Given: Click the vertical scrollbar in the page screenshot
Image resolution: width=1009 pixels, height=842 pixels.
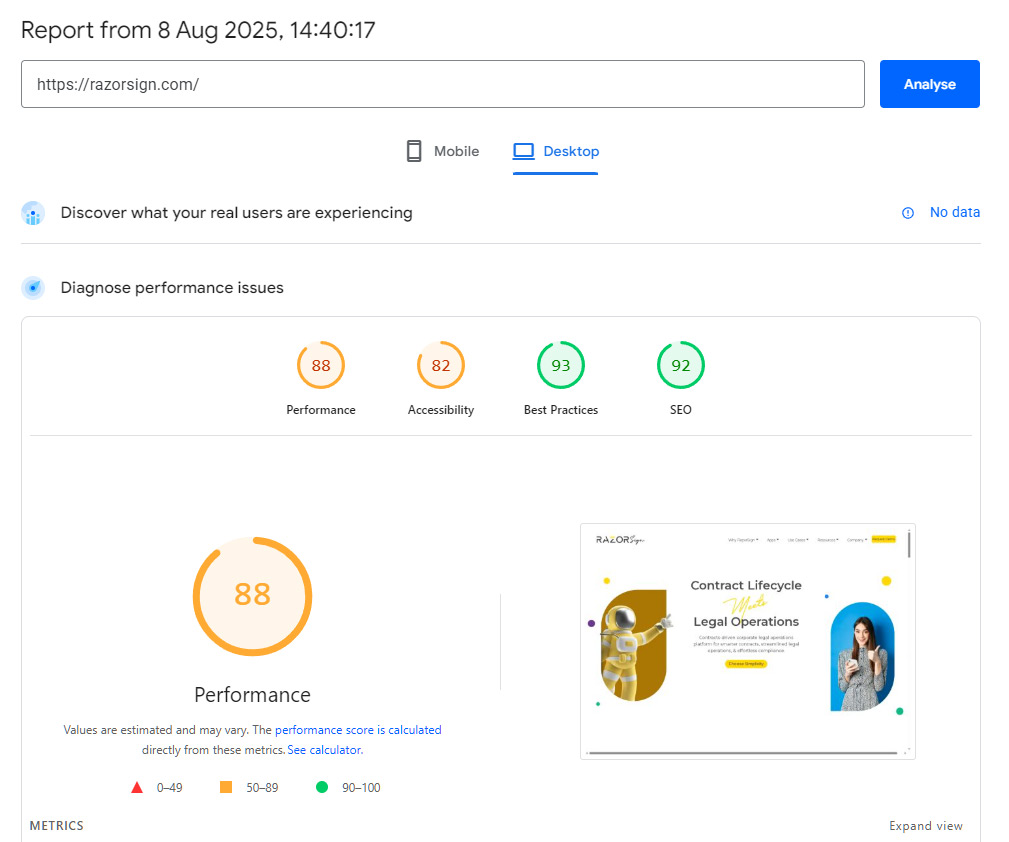Looking at the screenshot, I should tap(909, 544).
